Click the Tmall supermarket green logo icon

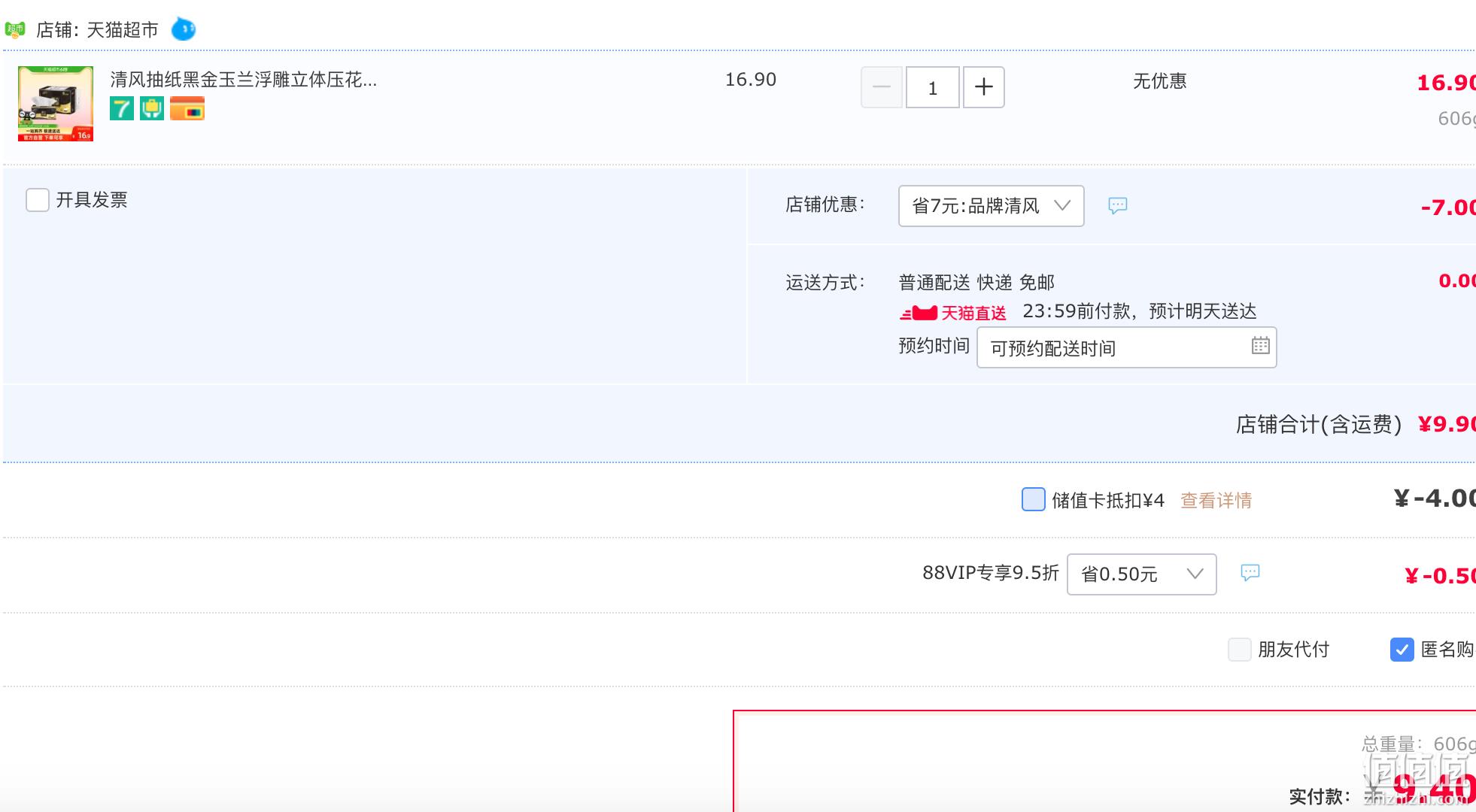(15, 30)
